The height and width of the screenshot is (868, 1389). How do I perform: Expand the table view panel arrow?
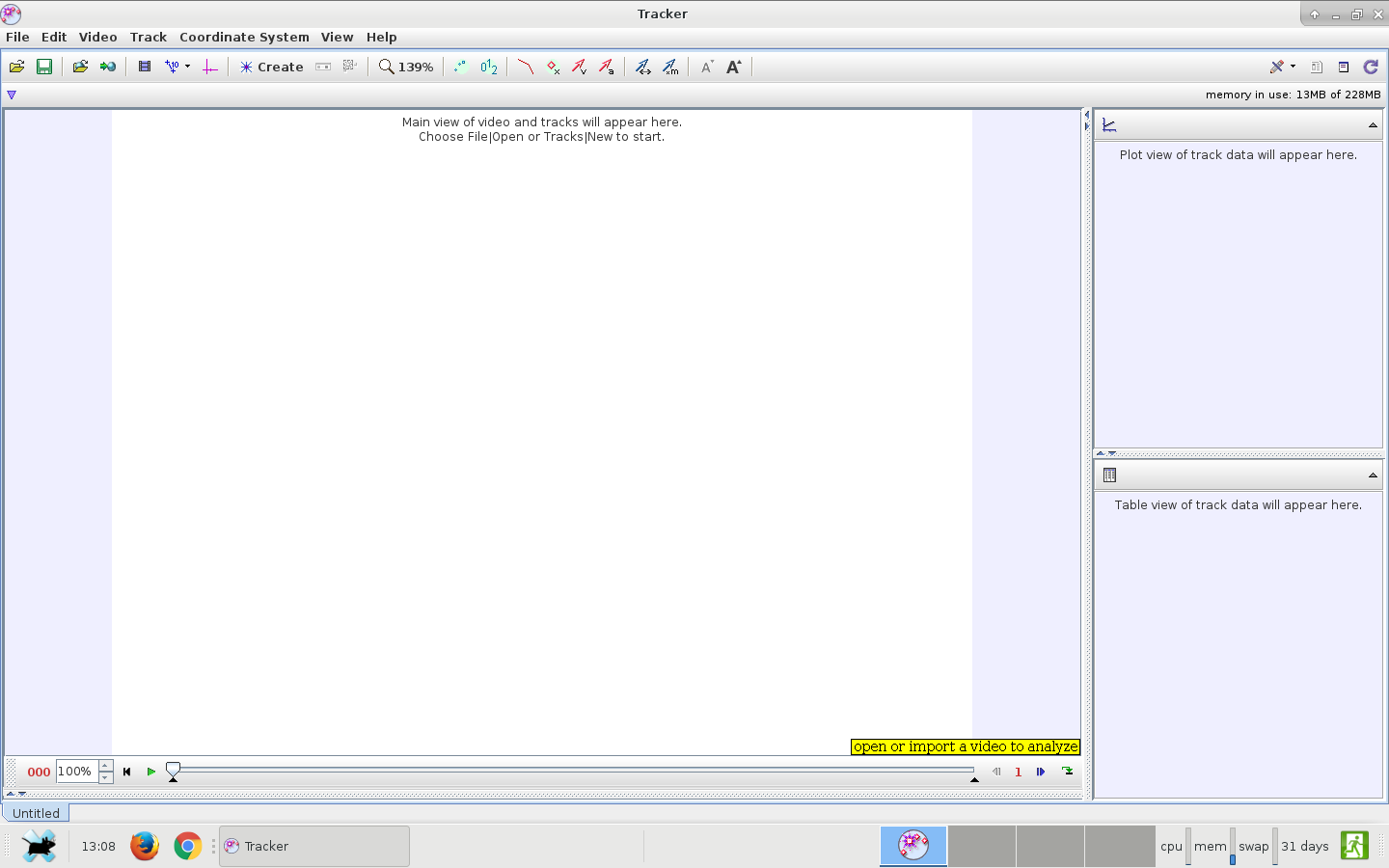pos(1373,475)
